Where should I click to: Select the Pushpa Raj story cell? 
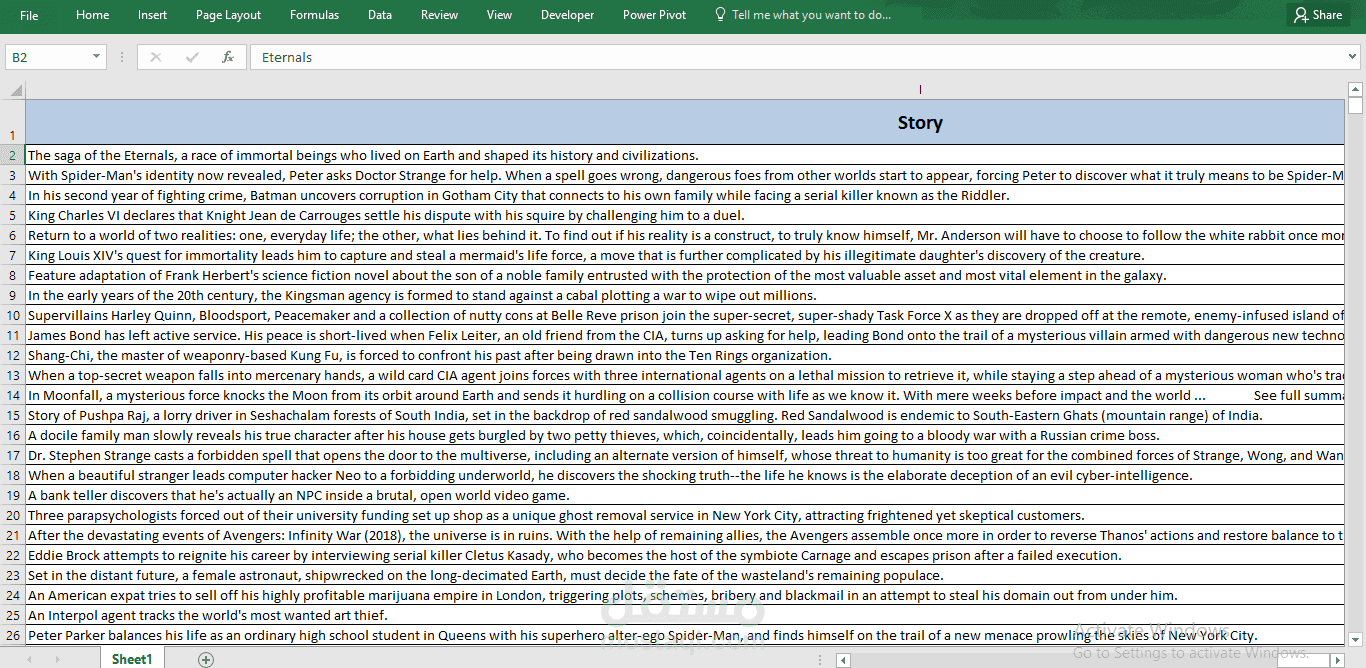coord(684,415)
